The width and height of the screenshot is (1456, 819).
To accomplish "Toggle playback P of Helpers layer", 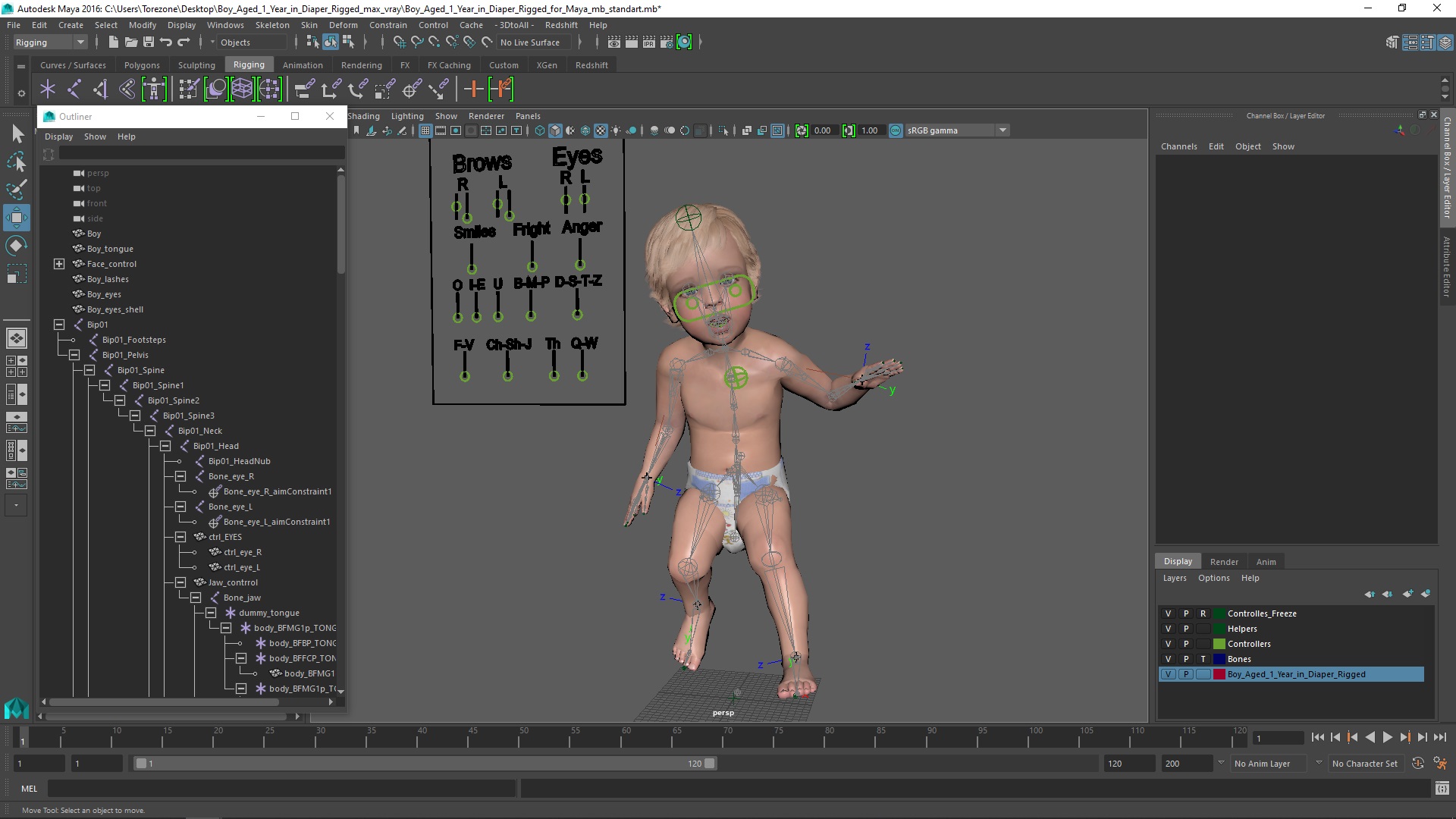I will 1186,629.
